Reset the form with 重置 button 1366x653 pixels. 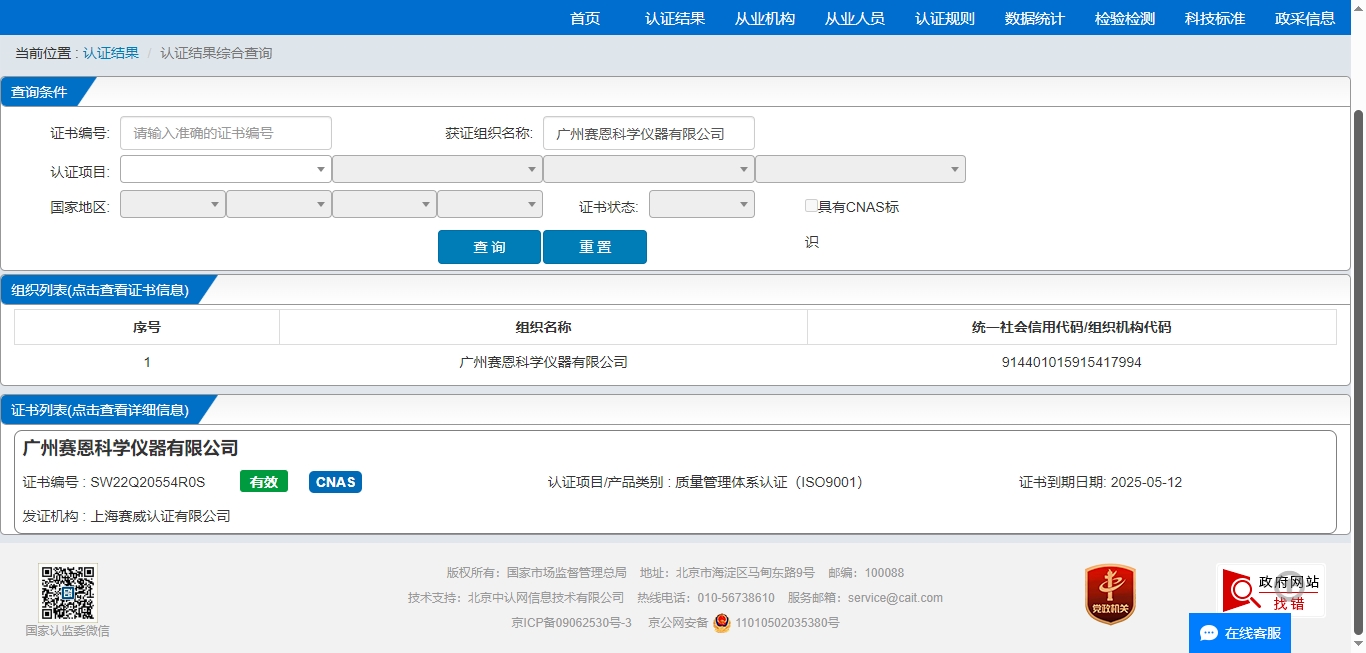[595, 247]
